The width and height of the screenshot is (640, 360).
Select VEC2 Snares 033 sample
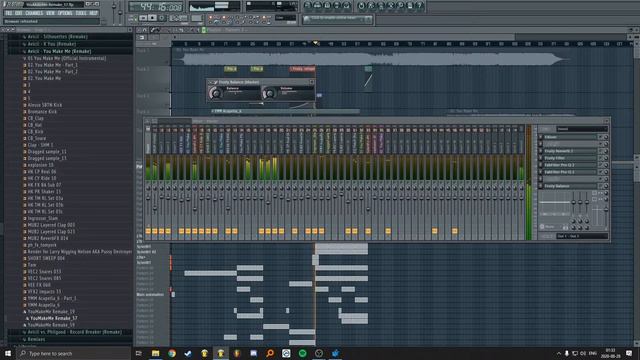44,272
